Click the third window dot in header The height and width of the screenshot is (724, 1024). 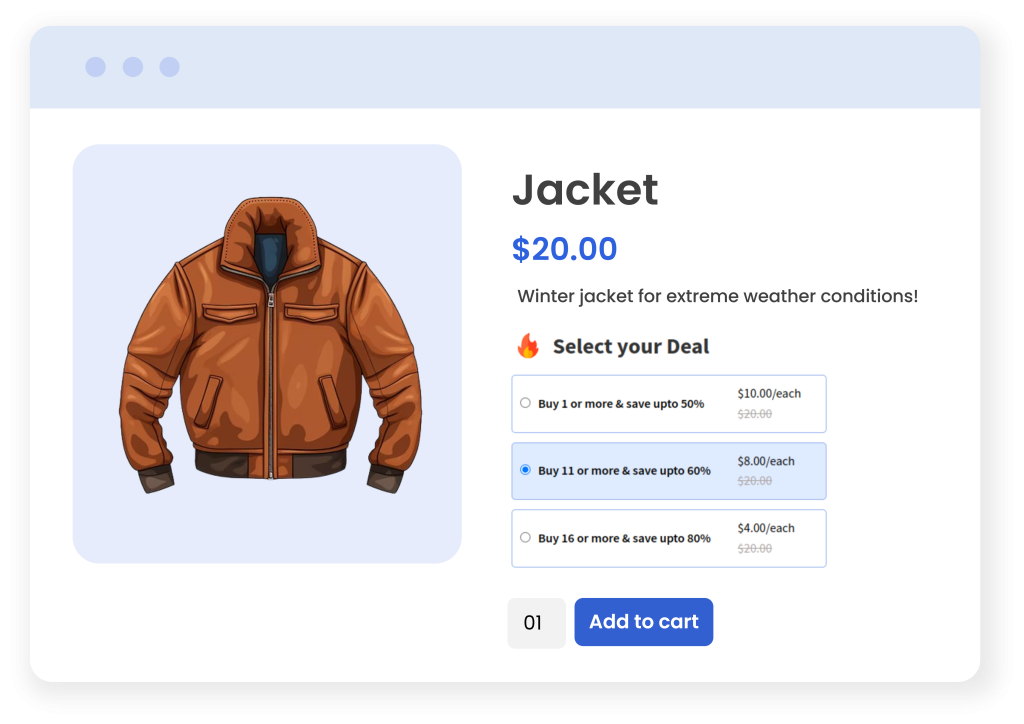pyautogui.click(x=169, y=67)
